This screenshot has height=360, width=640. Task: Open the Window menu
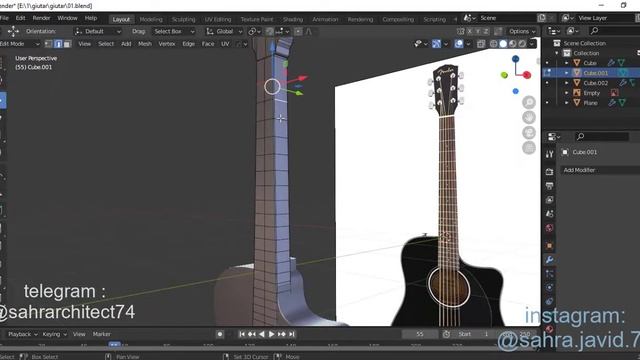[x=67, y=18]
